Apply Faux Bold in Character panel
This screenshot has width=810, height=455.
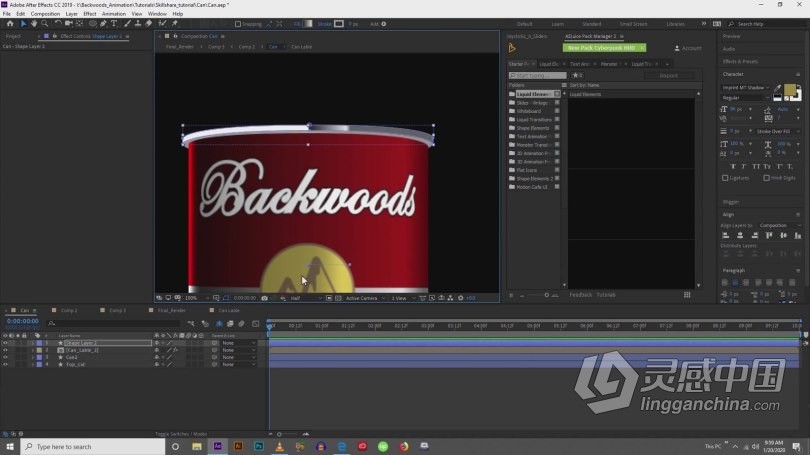pos(733,166)
